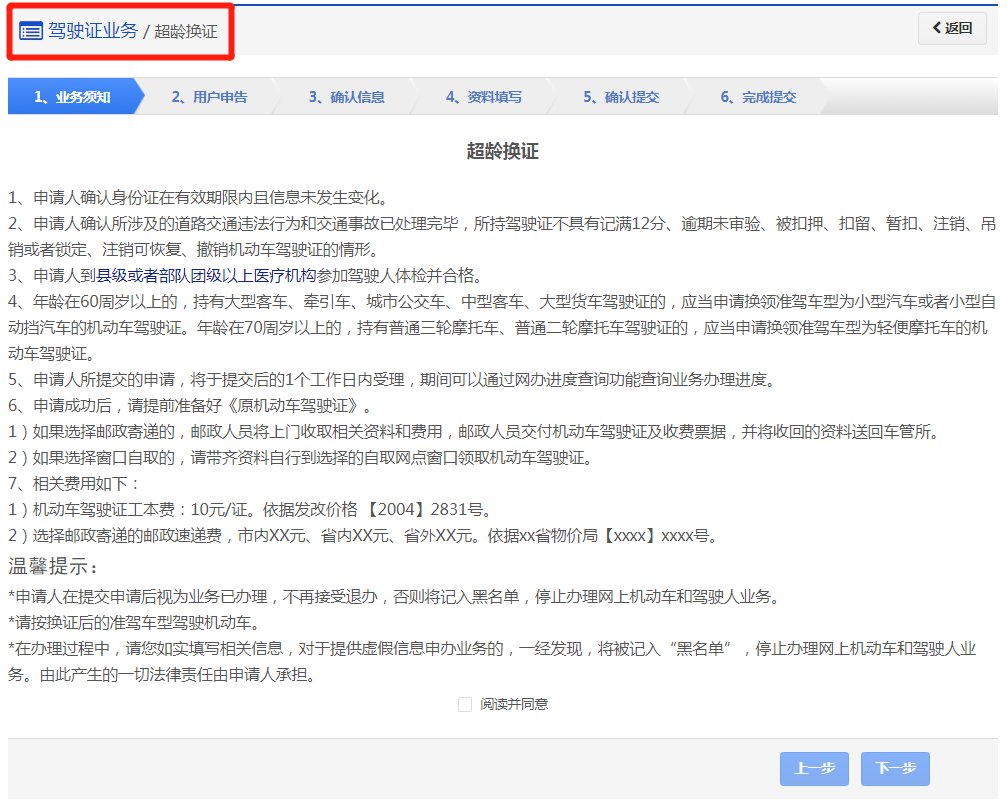Click the left chevron in 返回 button
Image resolution: width=1007 pixels, height=805 pixels.
936,28
